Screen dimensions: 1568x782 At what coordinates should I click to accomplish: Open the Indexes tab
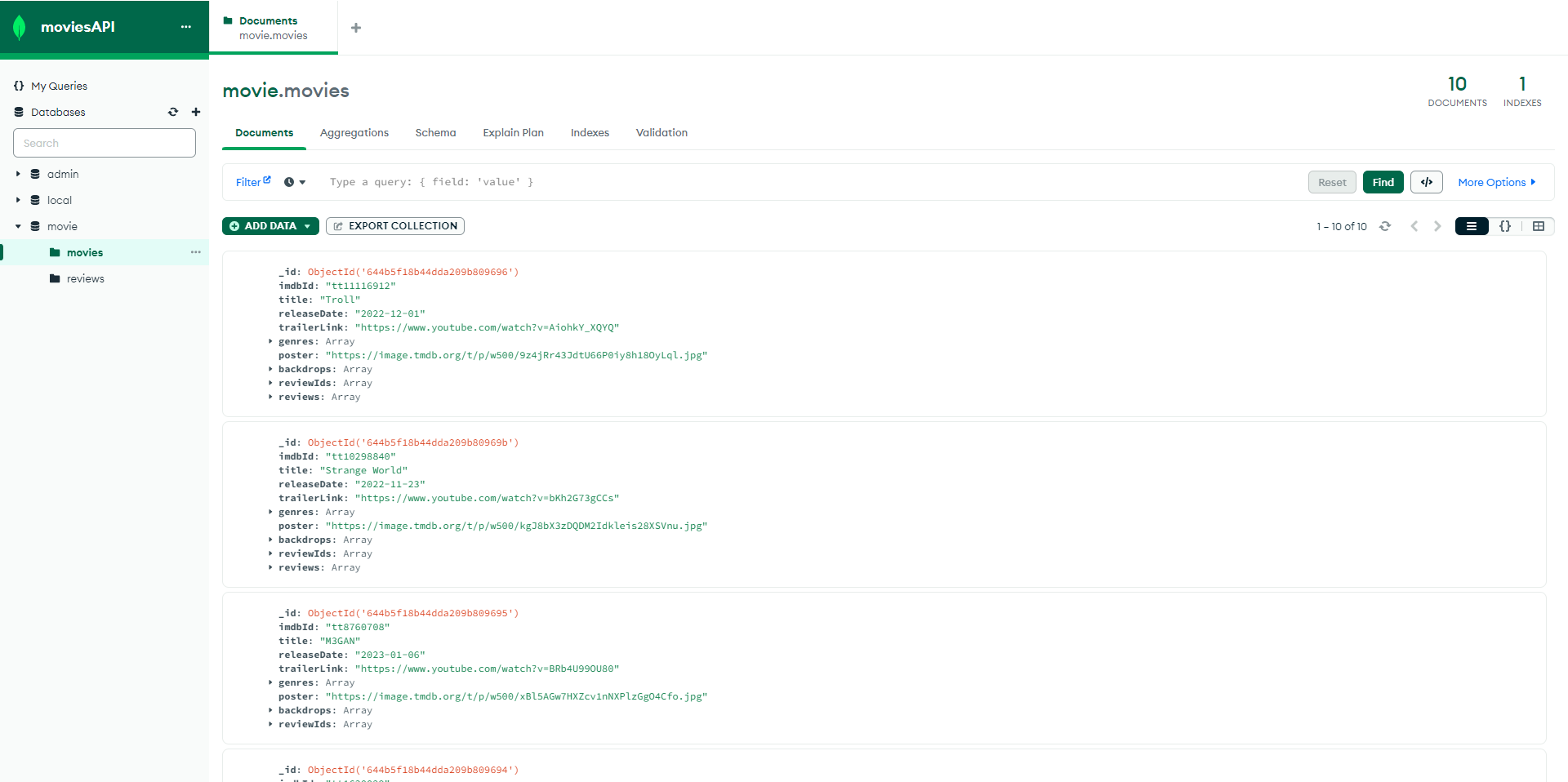(590, 132)
